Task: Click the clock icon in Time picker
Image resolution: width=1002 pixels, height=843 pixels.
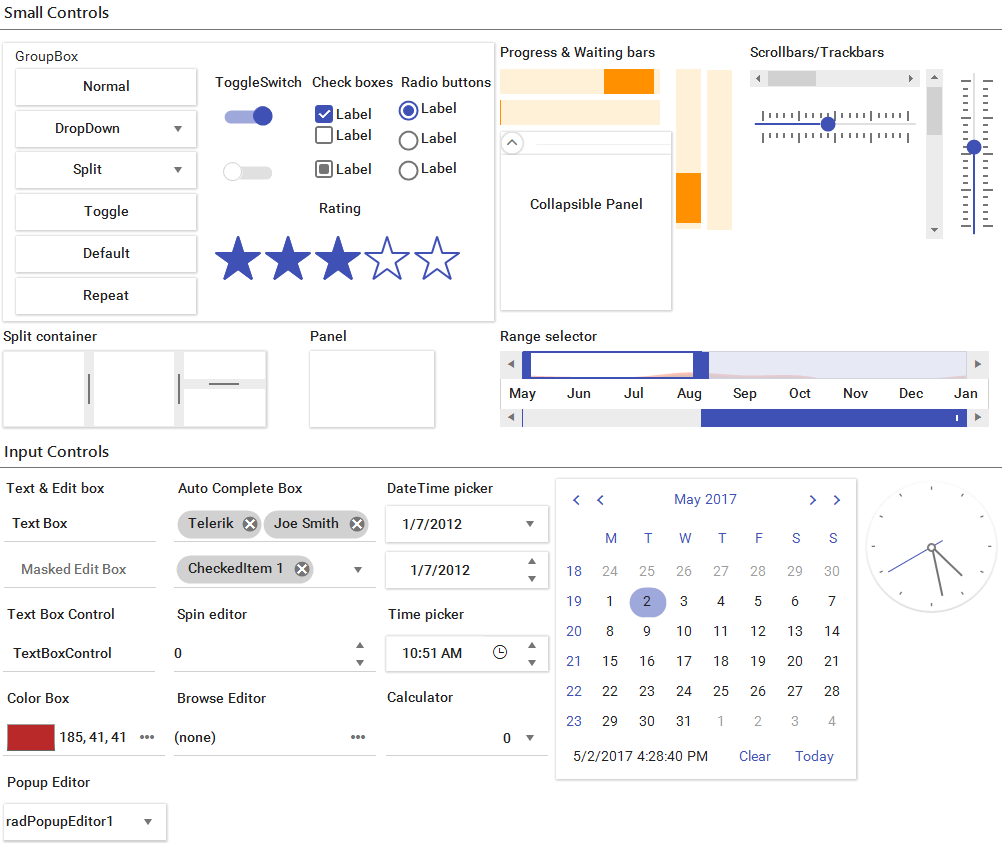Action: 500,652
